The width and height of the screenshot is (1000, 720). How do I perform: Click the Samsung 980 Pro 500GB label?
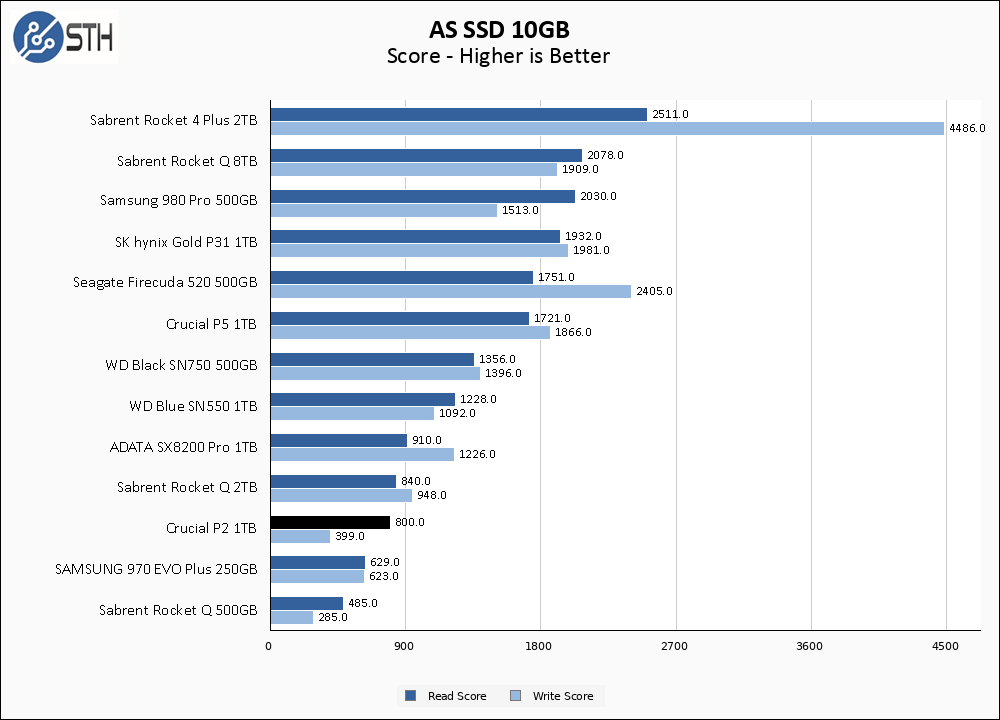point(179,200)
